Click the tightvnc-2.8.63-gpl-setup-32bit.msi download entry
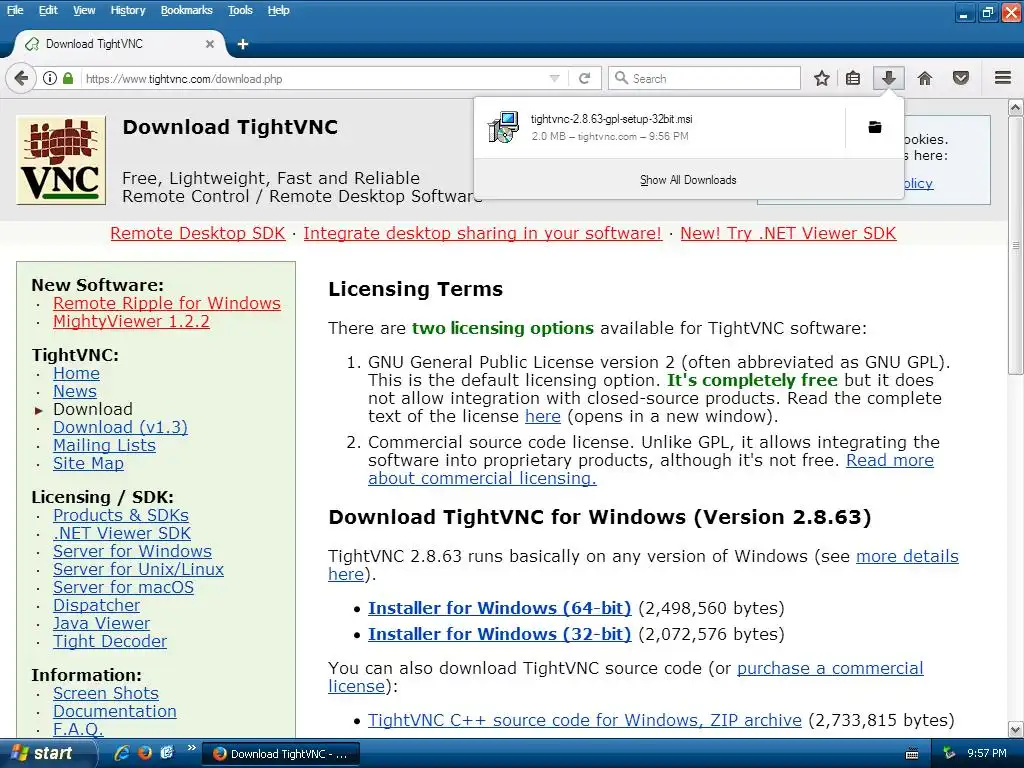Viewport: 1024px width, 768px height. 660,127
